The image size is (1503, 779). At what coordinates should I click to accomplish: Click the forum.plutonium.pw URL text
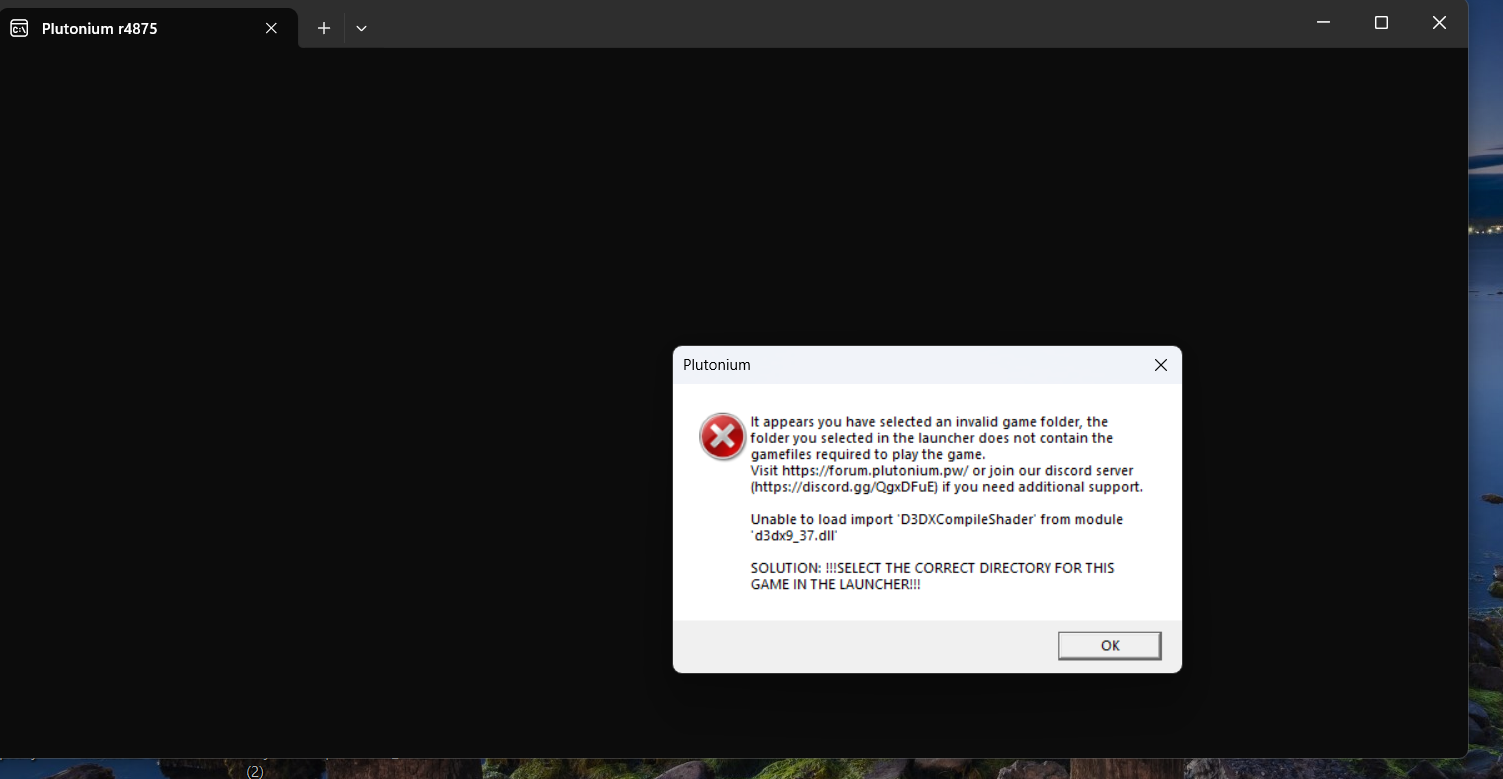[875, 470]
